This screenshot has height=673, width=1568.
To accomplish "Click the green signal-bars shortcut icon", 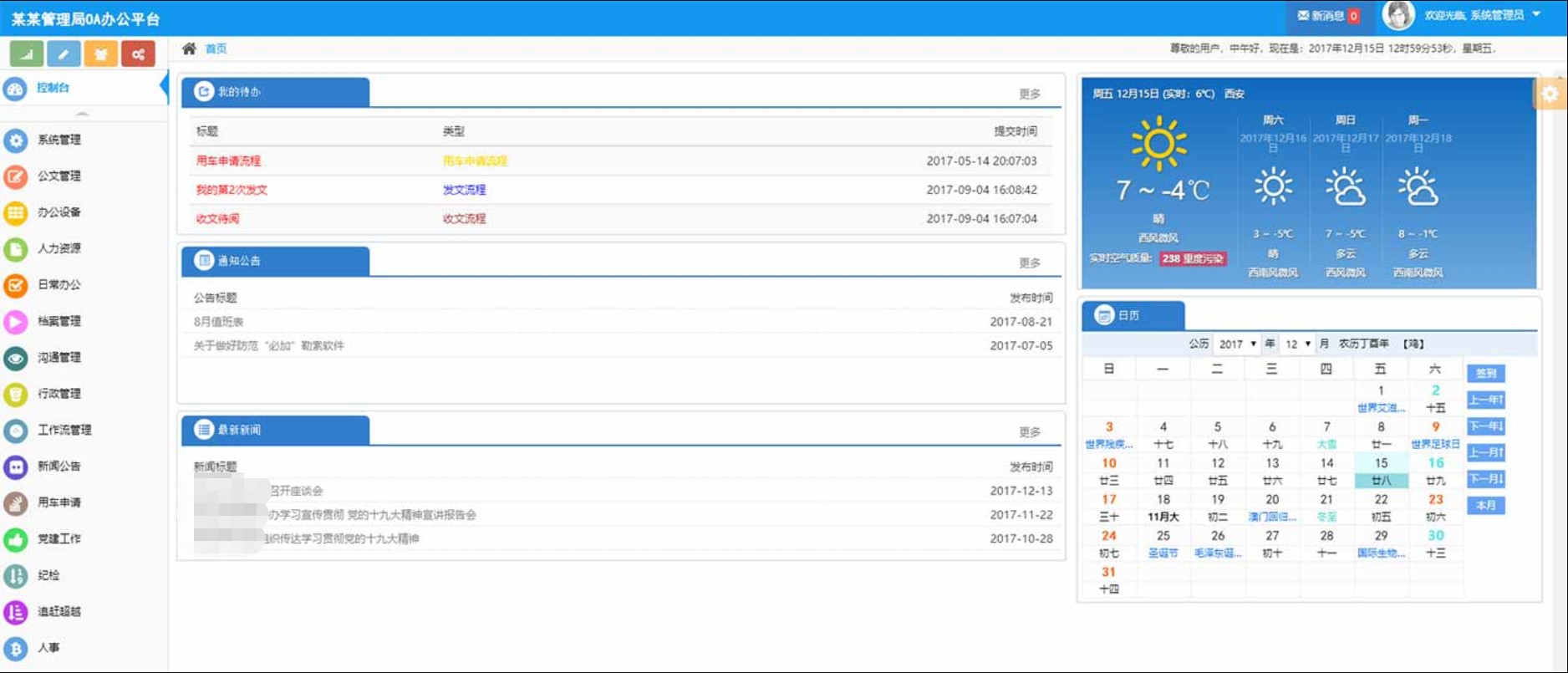I will (27, 54).
